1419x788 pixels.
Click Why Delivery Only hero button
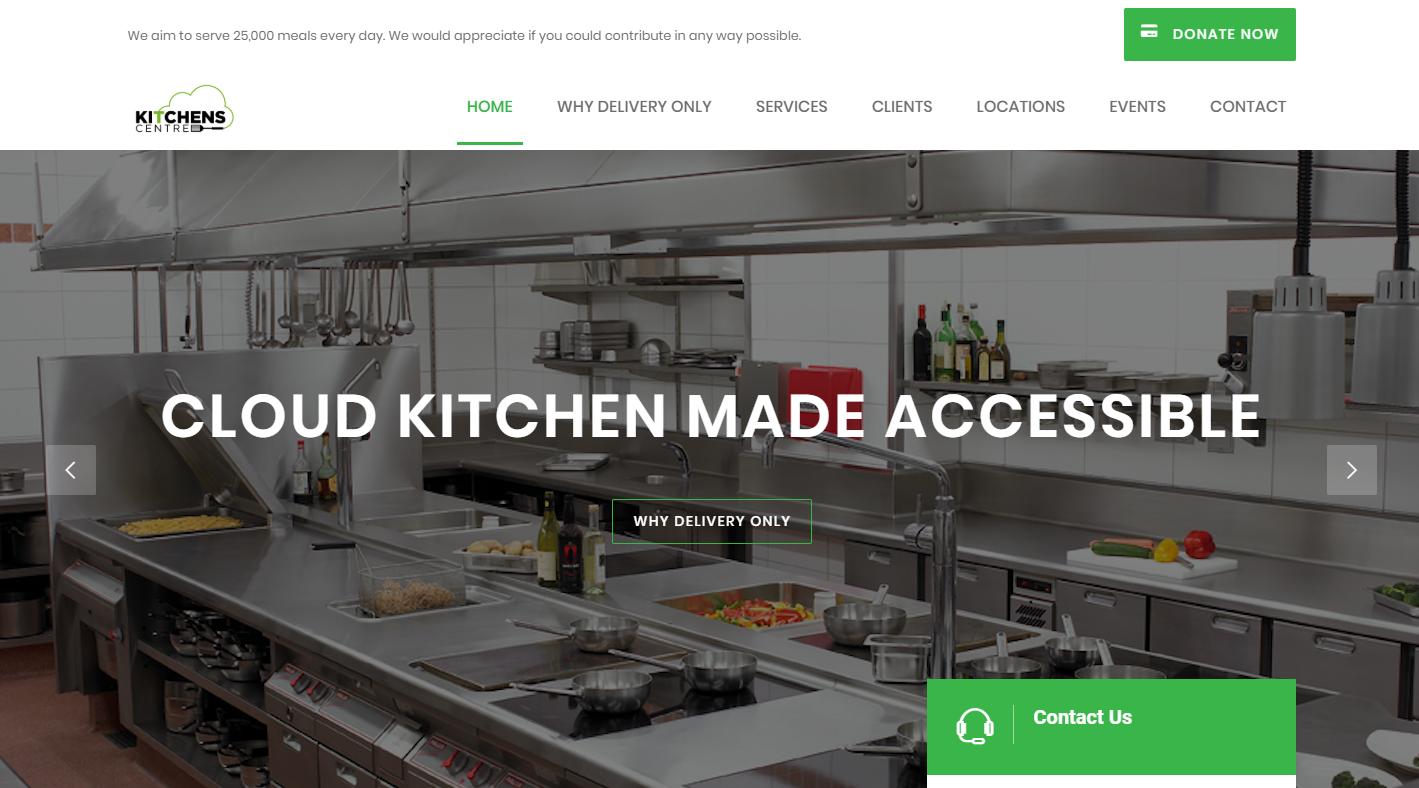pyautogui.click(x=712, y=521)
